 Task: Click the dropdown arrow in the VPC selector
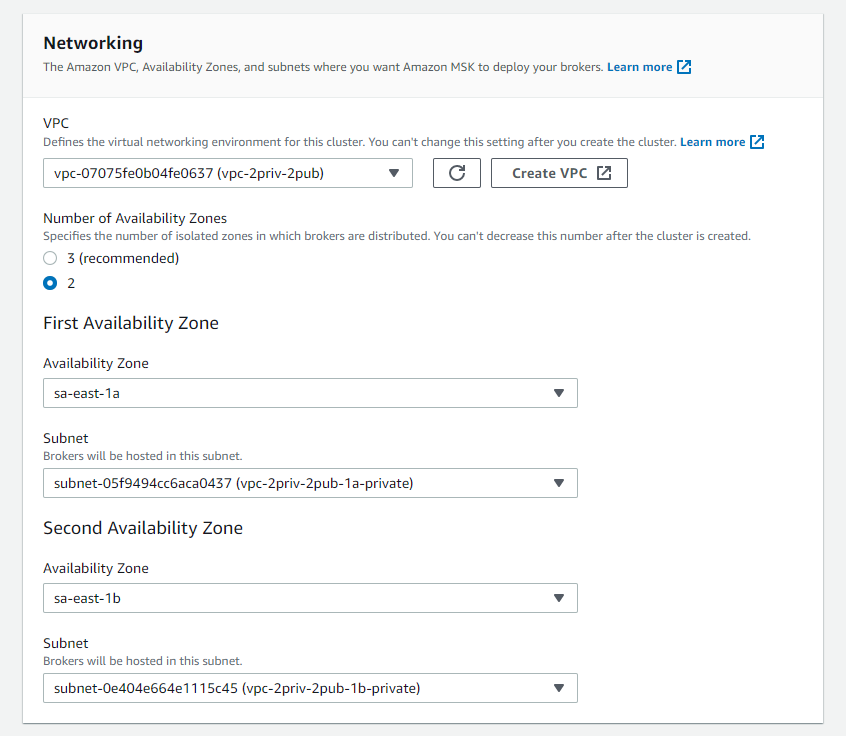click(394, 173)
